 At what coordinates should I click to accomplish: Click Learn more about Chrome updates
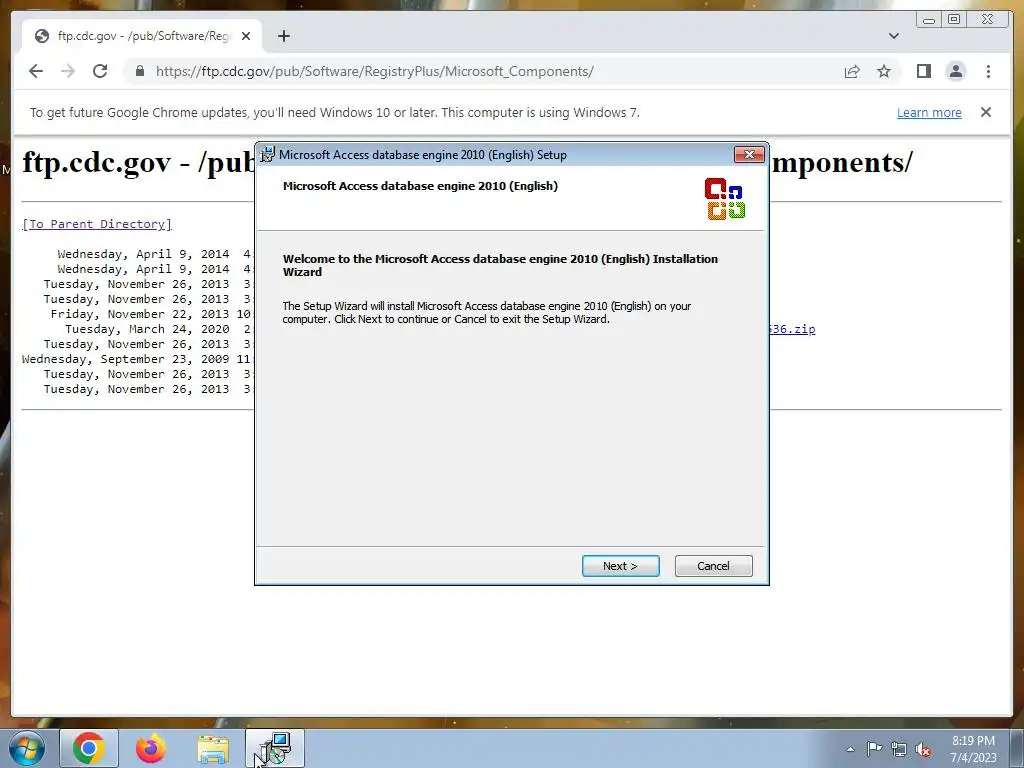(x=929, y=112)
